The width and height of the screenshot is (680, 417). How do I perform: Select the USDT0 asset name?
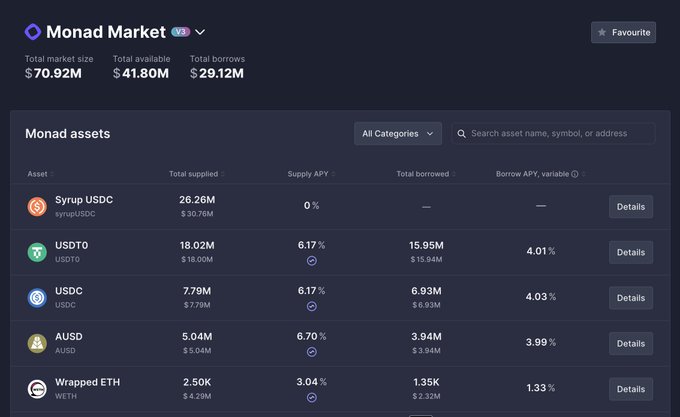(72, 245)
